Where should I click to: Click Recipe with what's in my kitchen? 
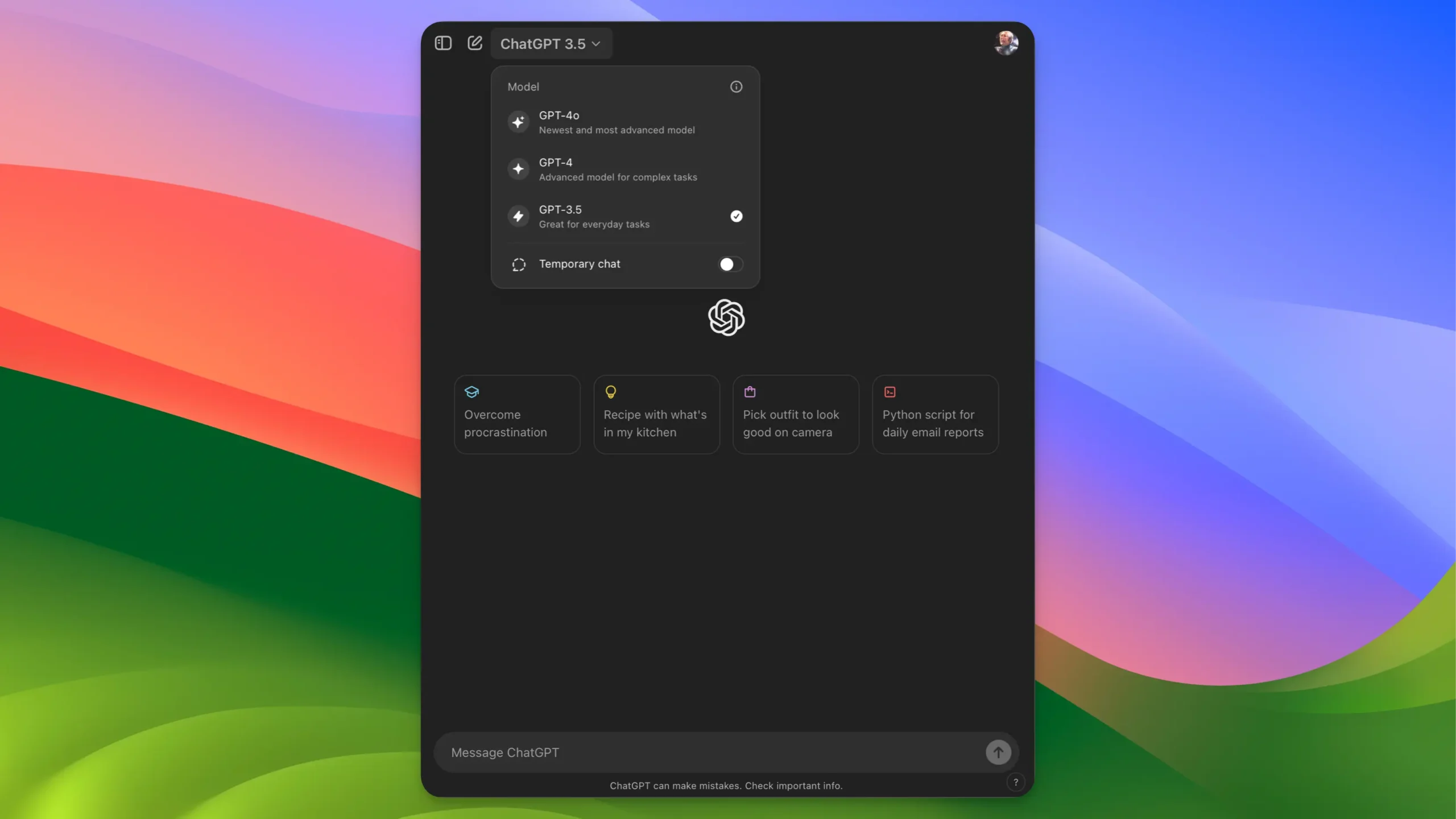pos(656,415)
